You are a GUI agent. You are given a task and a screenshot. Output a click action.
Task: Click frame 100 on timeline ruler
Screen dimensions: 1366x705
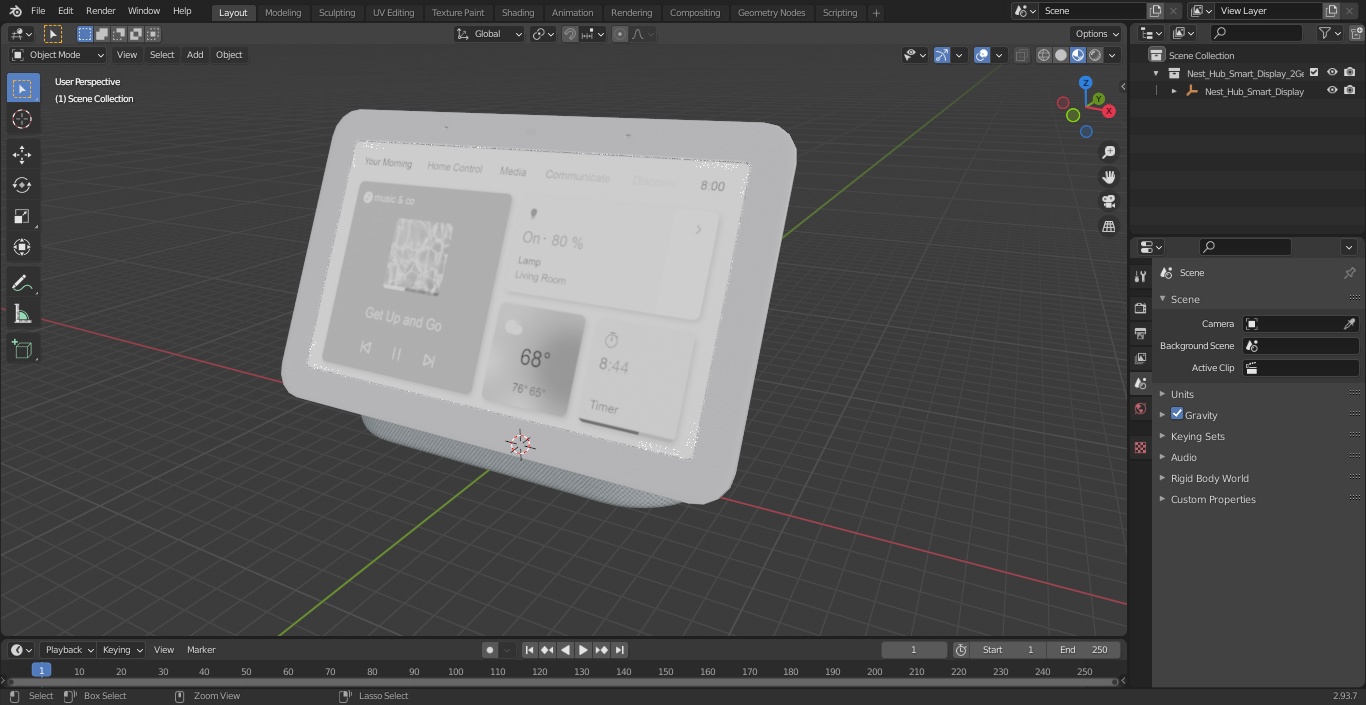click(456, 672)
